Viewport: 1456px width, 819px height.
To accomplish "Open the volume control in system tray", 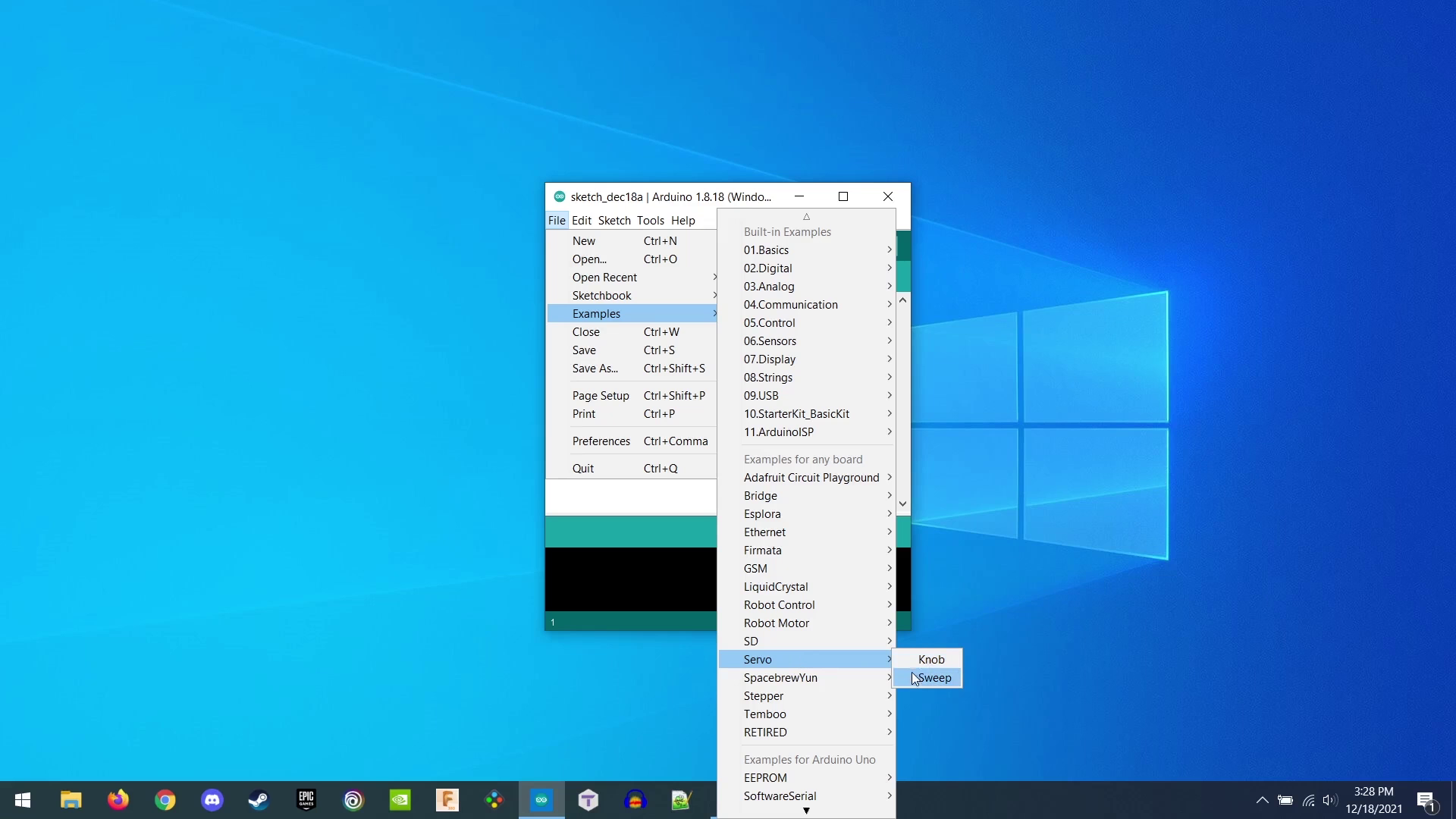I will click(x=1329, y=800).
